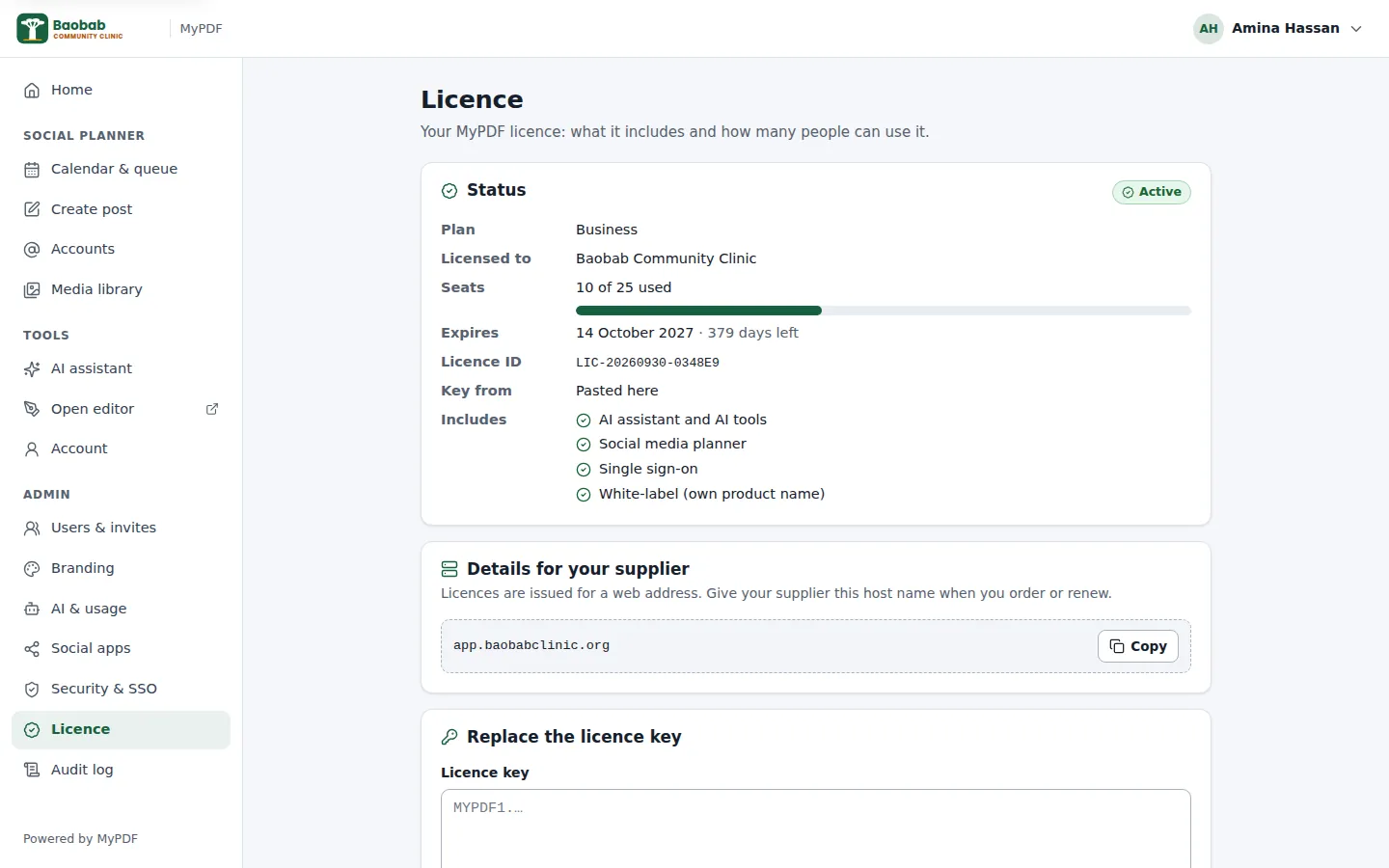The image size is (1389, 868).
Task: Click the 'Social media planner' feature text
Action: [672, 444]
